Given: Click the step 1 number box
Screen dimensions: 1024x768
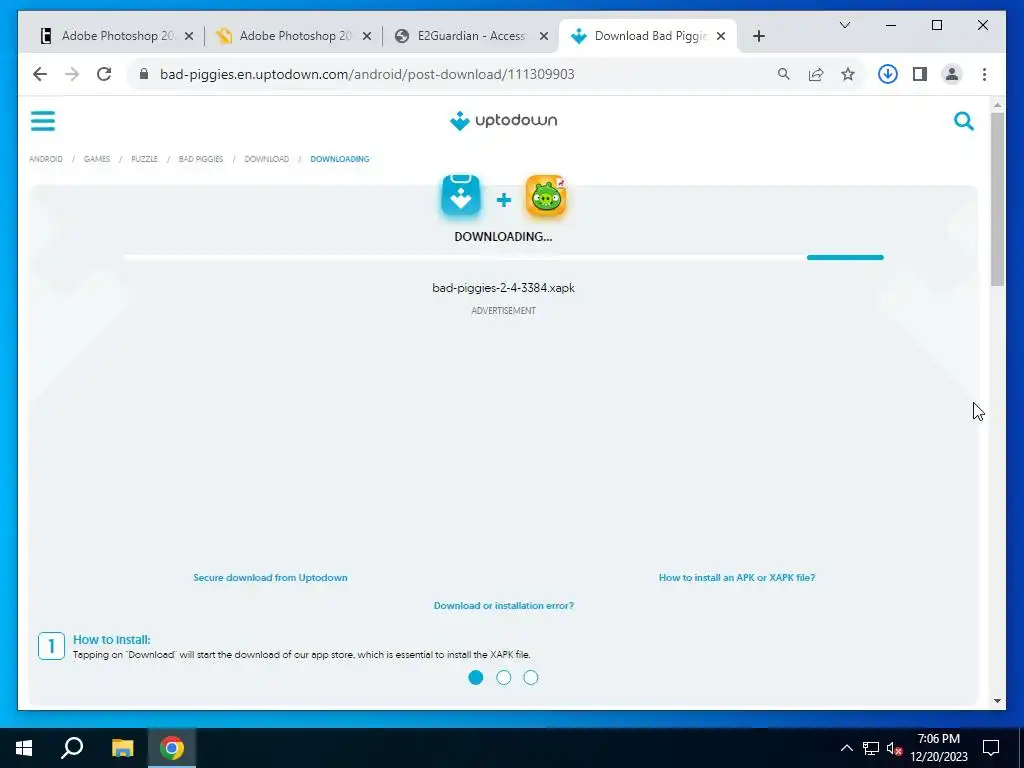Looking at the screenshot, I should click(52, 647).
